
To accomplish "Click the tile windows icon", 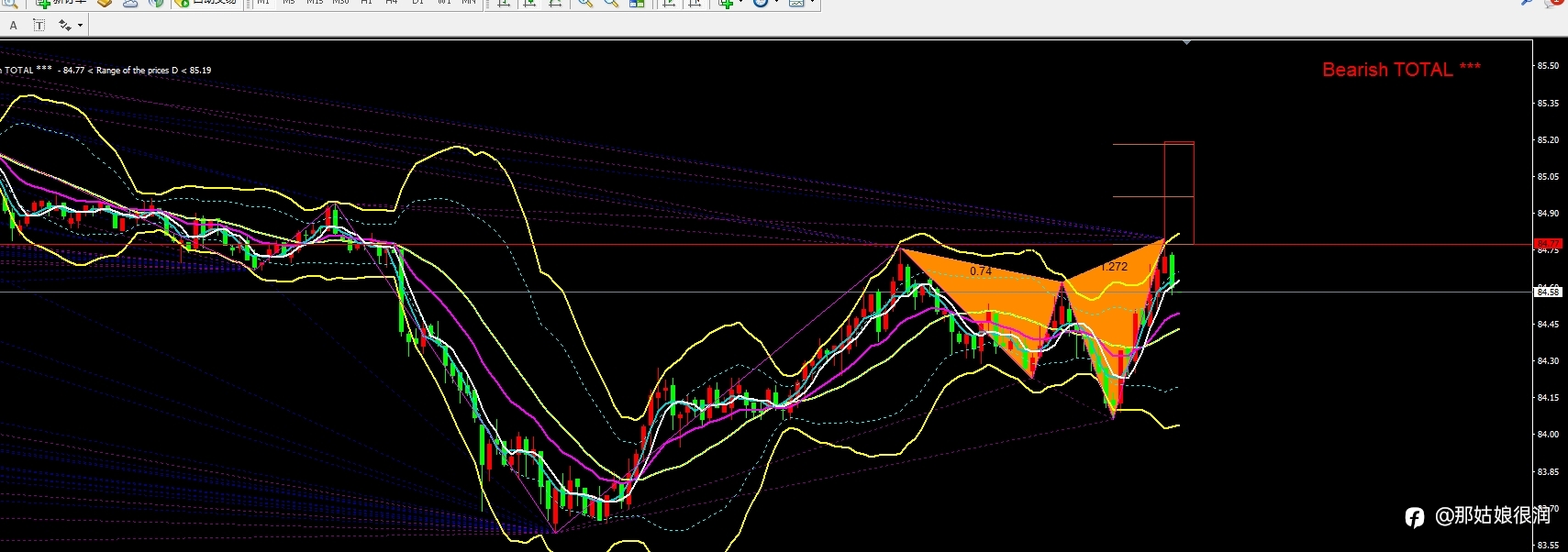I will click(x=637, y=4).
